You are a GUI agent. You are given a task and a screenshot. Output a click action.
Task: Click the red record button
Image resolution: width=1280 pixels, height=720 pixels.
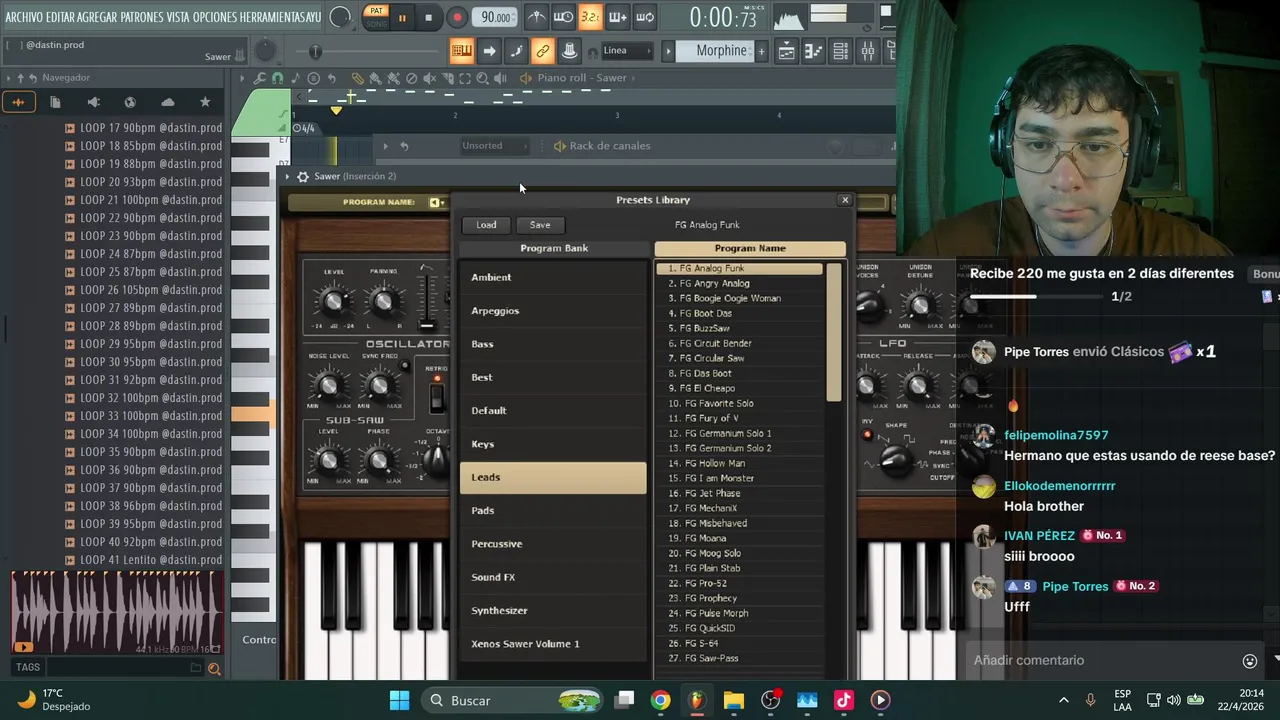(x=457, y=17)
